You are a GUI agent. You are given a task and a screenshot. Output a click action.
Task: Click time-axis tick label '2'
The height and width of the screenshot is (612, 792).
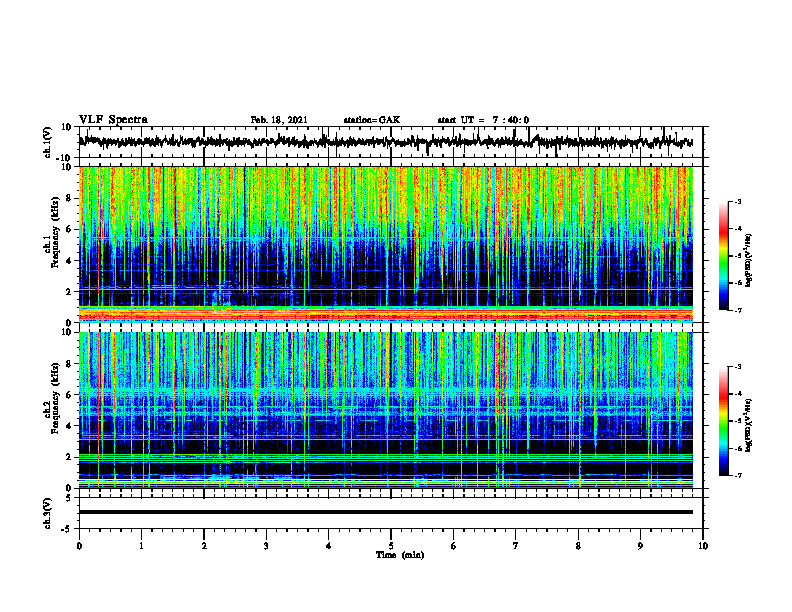tap(204, 546)
